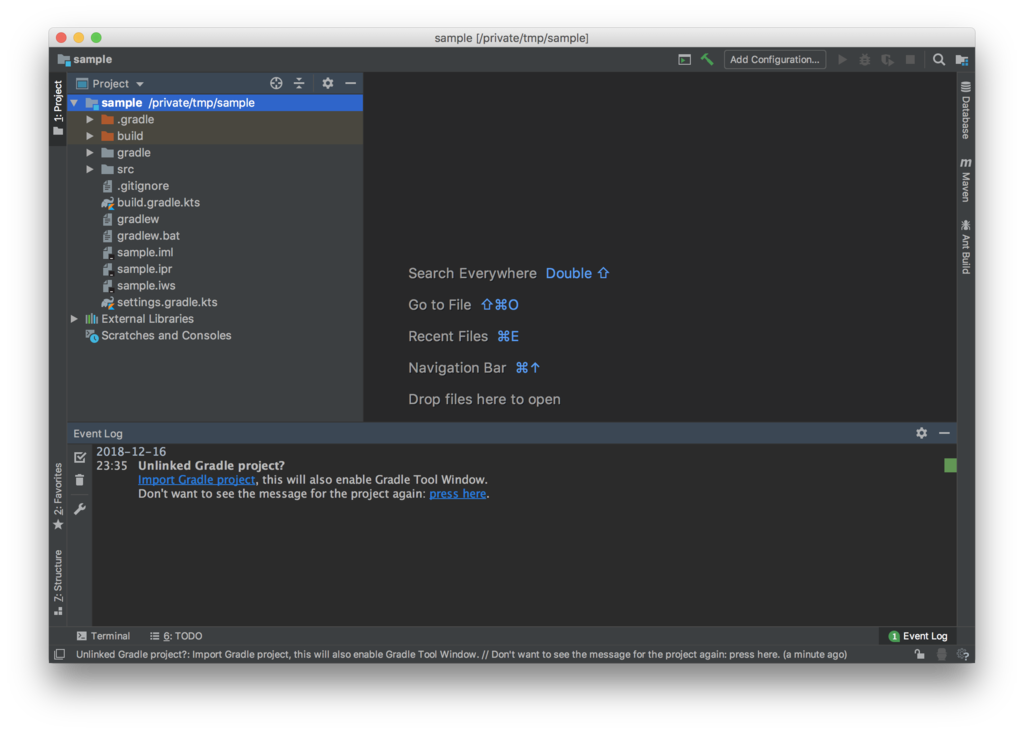
Task: Open Event Log settings gear
Action: [x=921, y=433]
